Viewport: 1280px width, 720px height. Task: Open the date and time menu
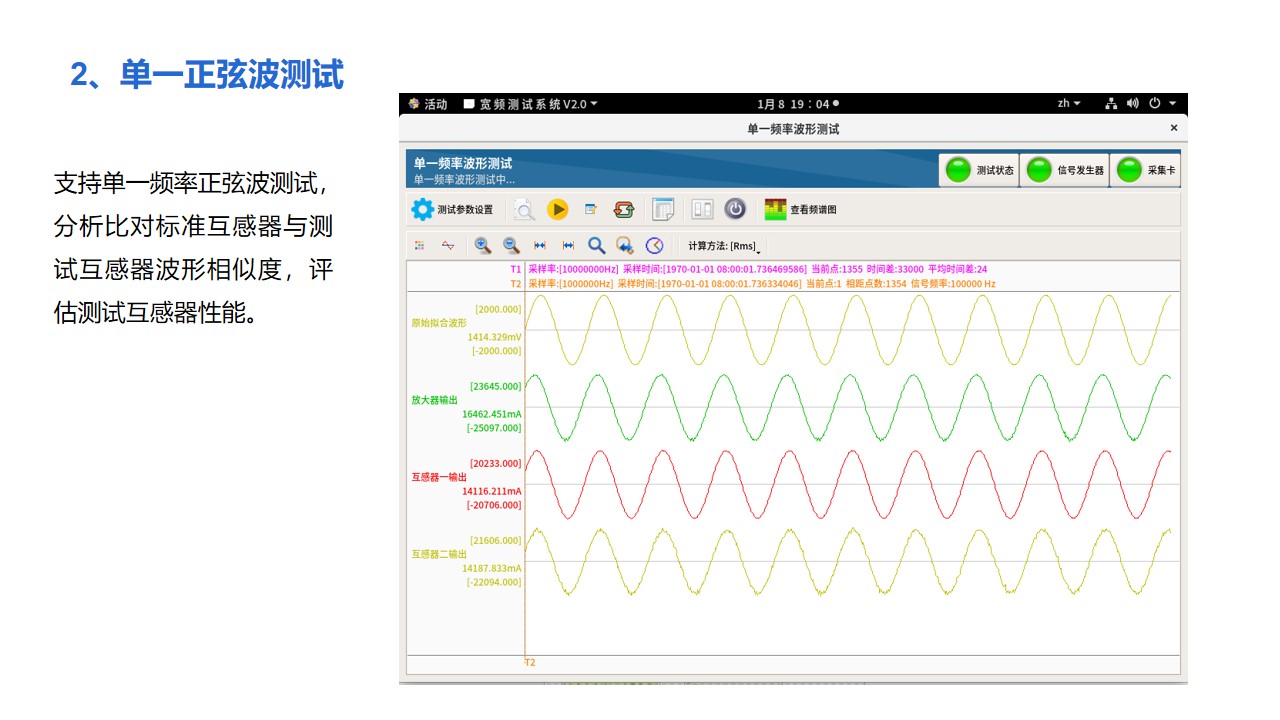[x=797, y=104]
